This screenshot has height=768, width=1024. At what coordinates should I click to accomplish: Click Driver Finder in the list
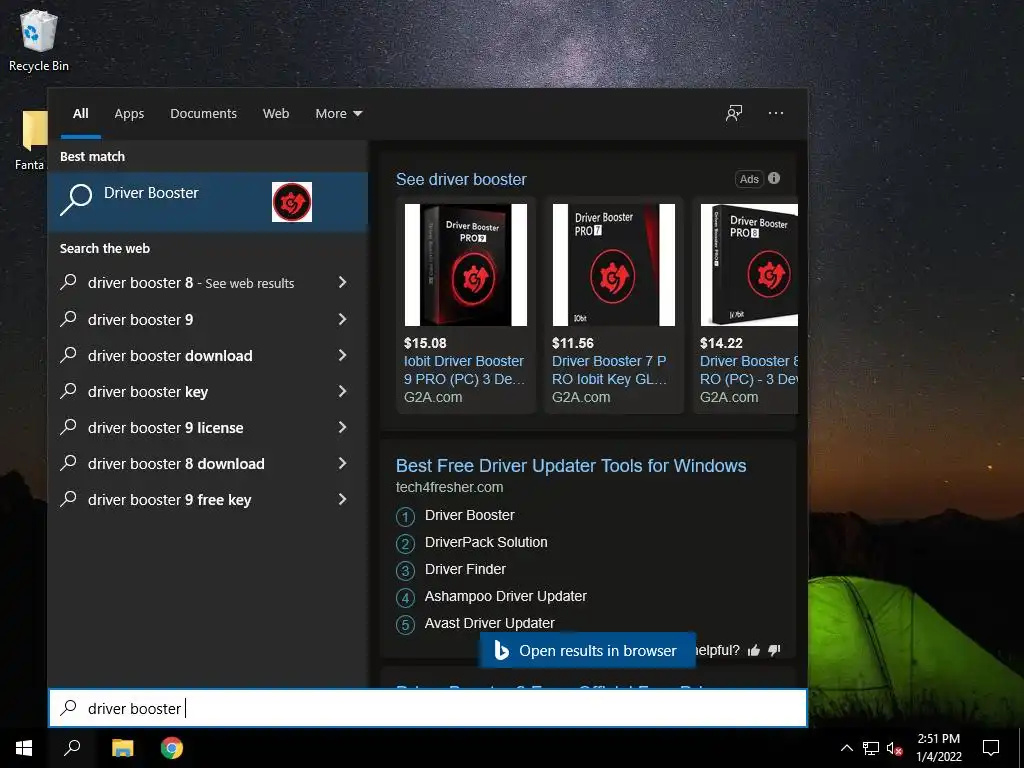click(x=465, y=569)
